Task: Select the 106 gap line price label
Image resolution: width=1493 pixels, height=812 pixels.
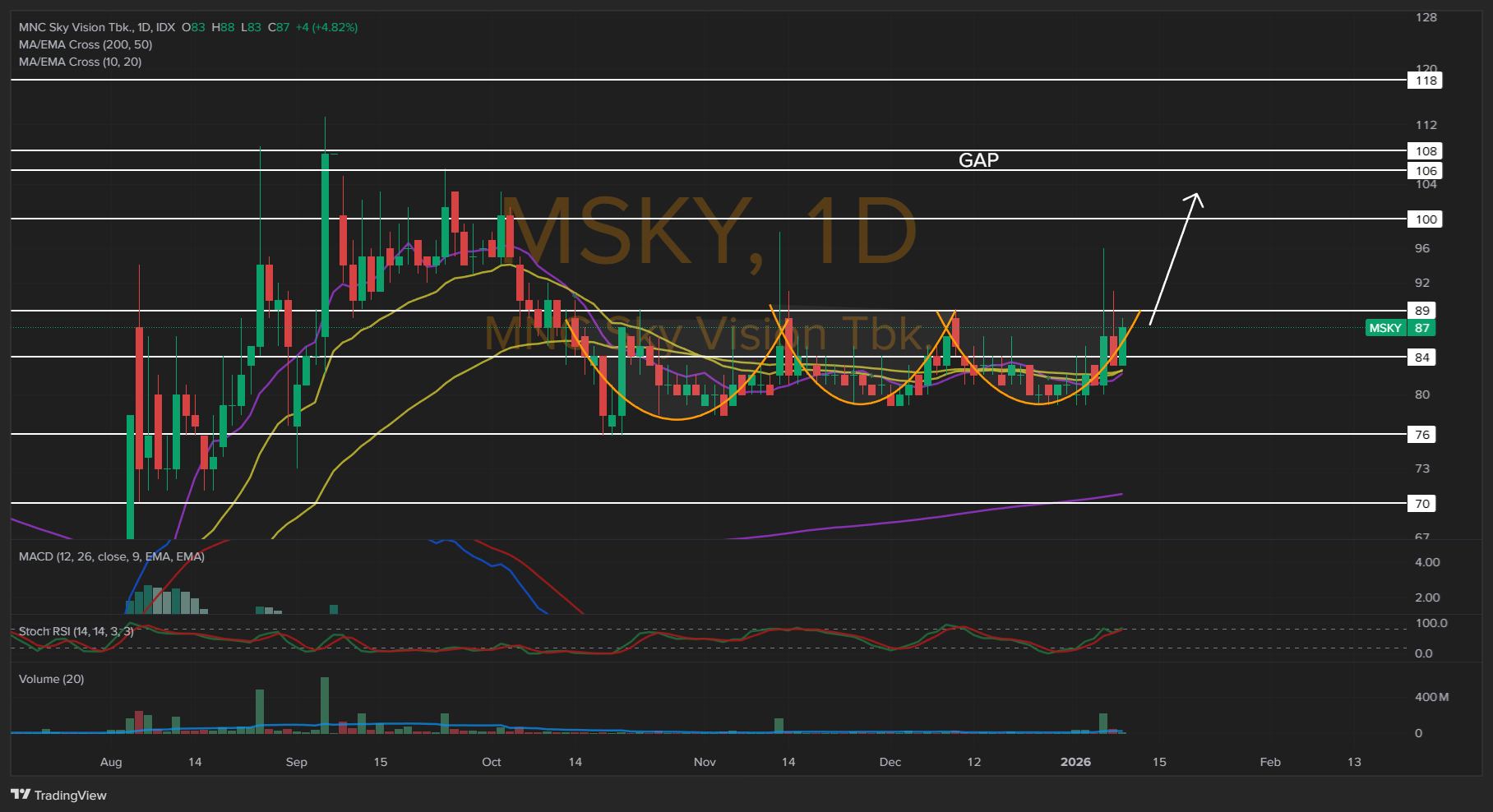Action: click(x=1425, y=171)
